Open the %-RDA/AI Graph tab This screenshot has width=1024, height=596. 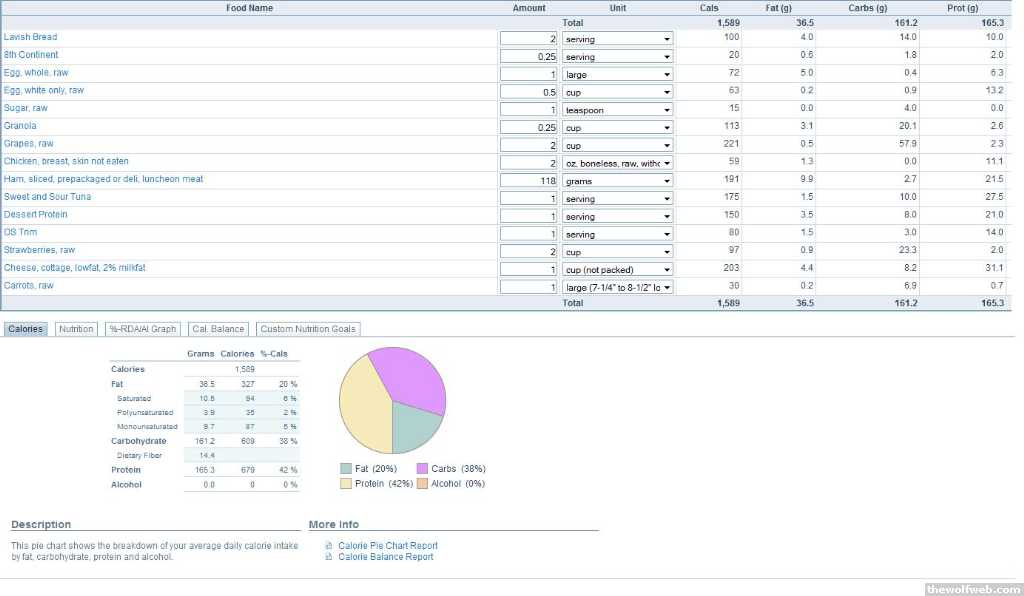tap(142, 329)
